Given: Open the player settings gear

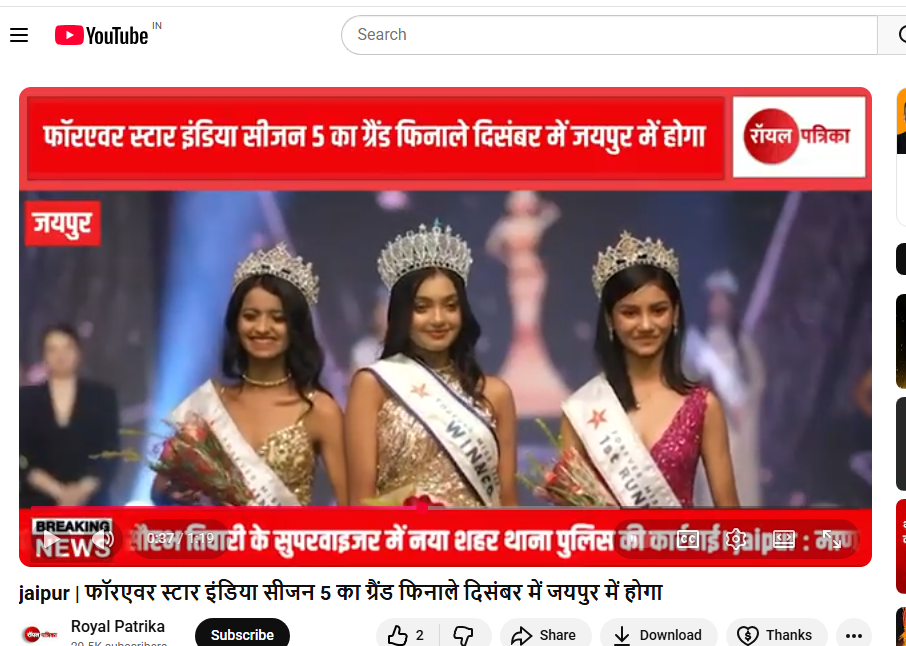Looking at the screenshot, I should (x=736, y=539).
